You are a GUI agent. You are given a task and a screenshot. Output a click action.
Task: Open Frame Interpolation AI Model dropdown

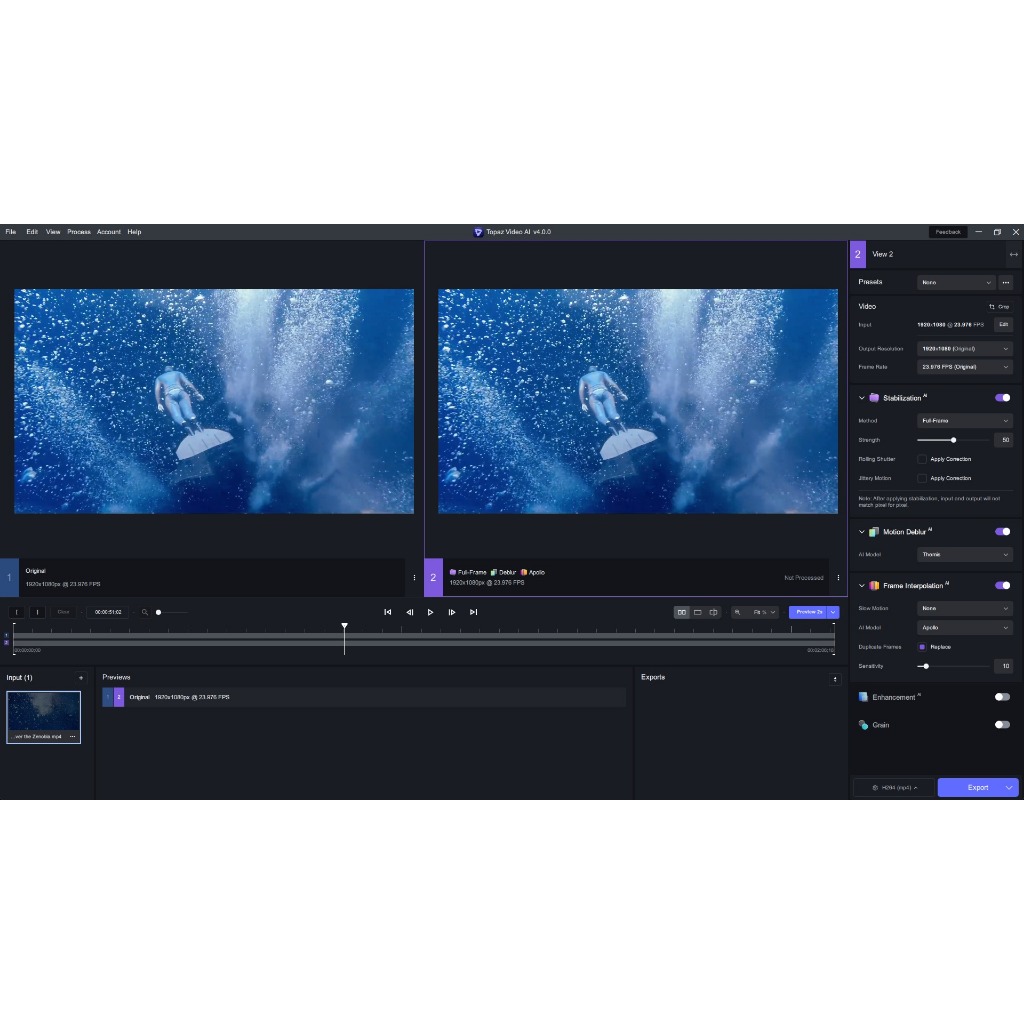(965, 628)
